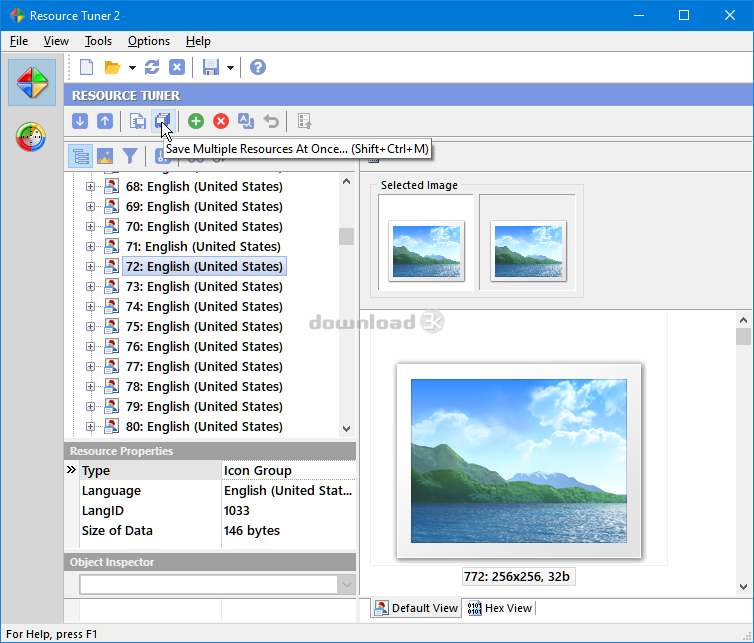The image size is (754, 643).
Task: Open the dropdown arrow beside Save icon
Action: tap(230, 68)
